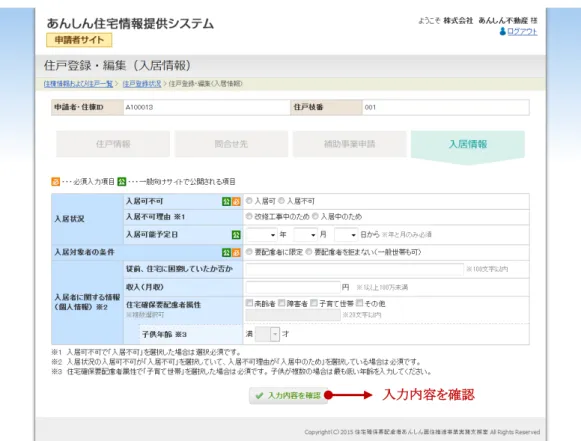Click the green checkmark on 入力内容を確認 button
The image size is (581, 441).
tap(259, 395)
